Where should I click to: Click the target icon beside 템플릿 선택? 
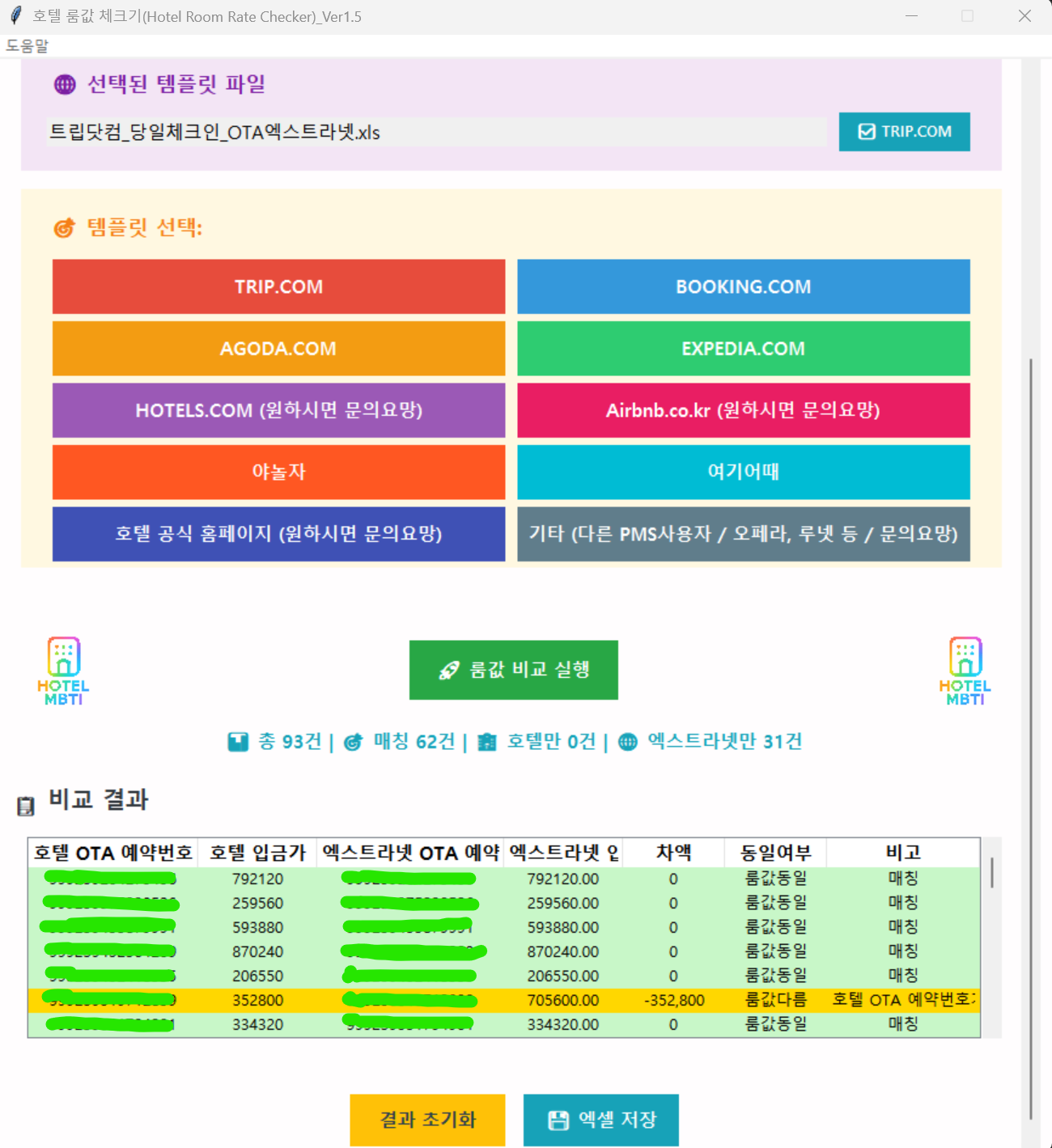coord(65,228)
